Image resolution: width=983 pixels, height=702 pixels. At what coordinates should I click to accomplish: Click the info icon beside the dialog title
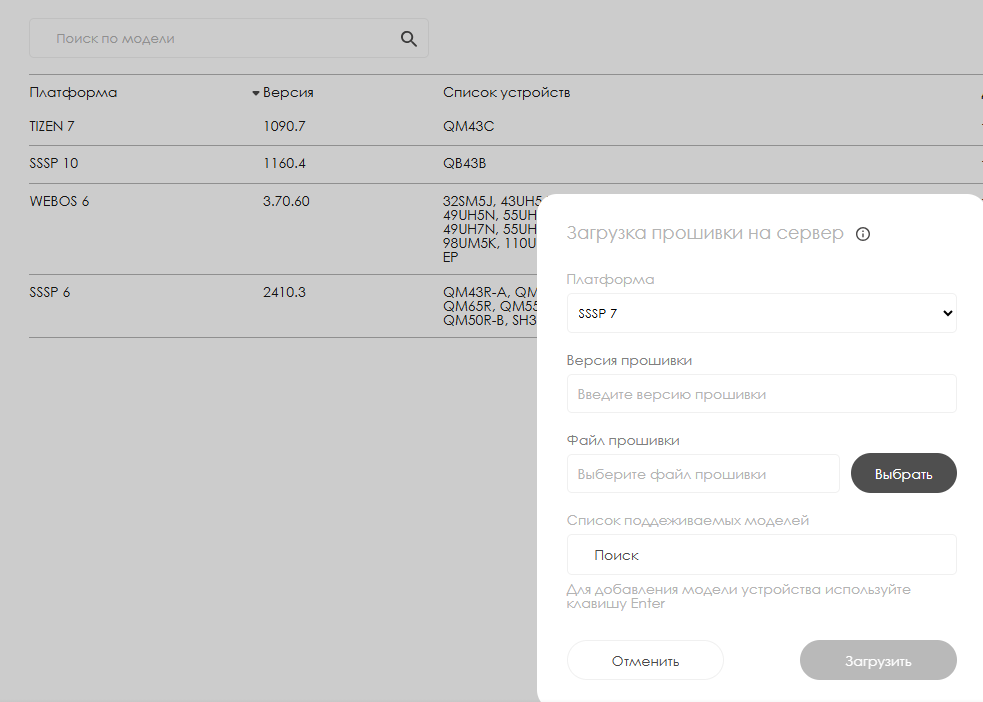(863, 234)
